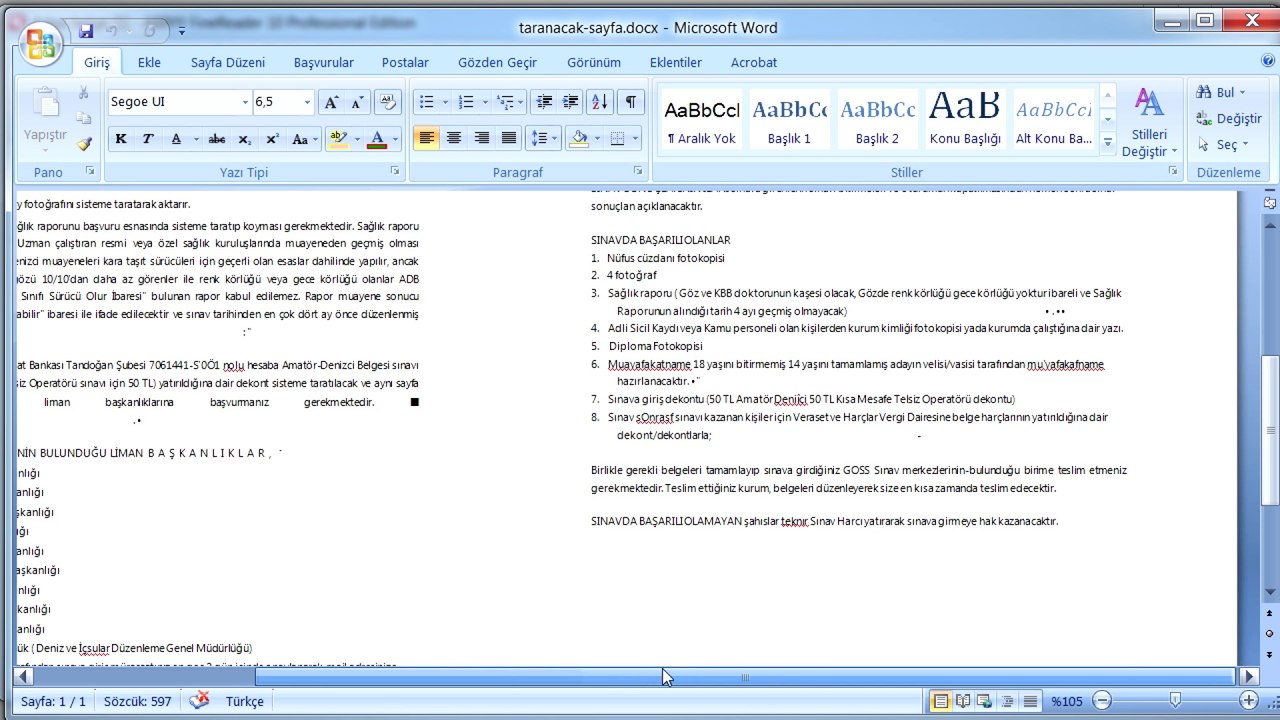
Task: Open font name Segoe UI dropdown
Action: (245, 102)
